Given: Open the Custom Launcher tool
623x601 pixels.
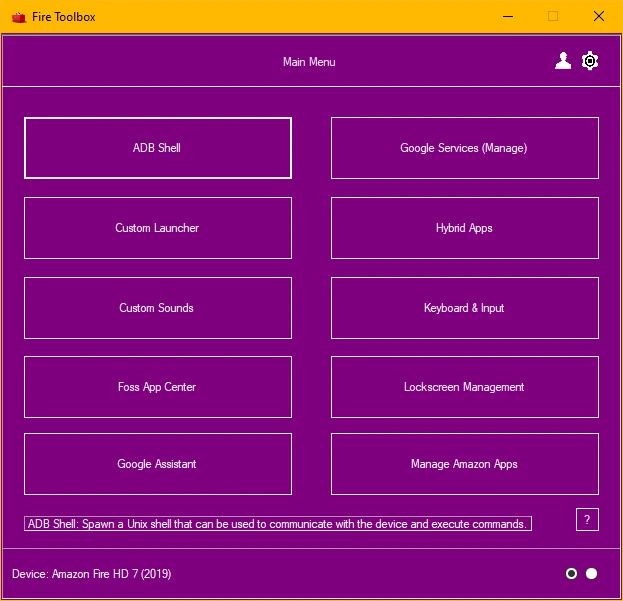Looking at the screenshot, I should click(158, 228).
